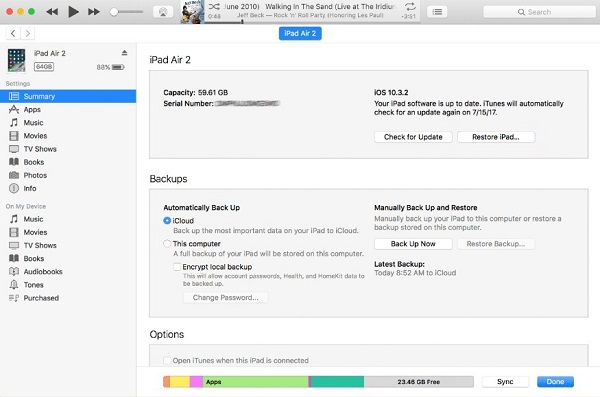Viewport: 600px width, 397px height.
Task: Eject the iPad Air 2 device
Action: point(124,53)
